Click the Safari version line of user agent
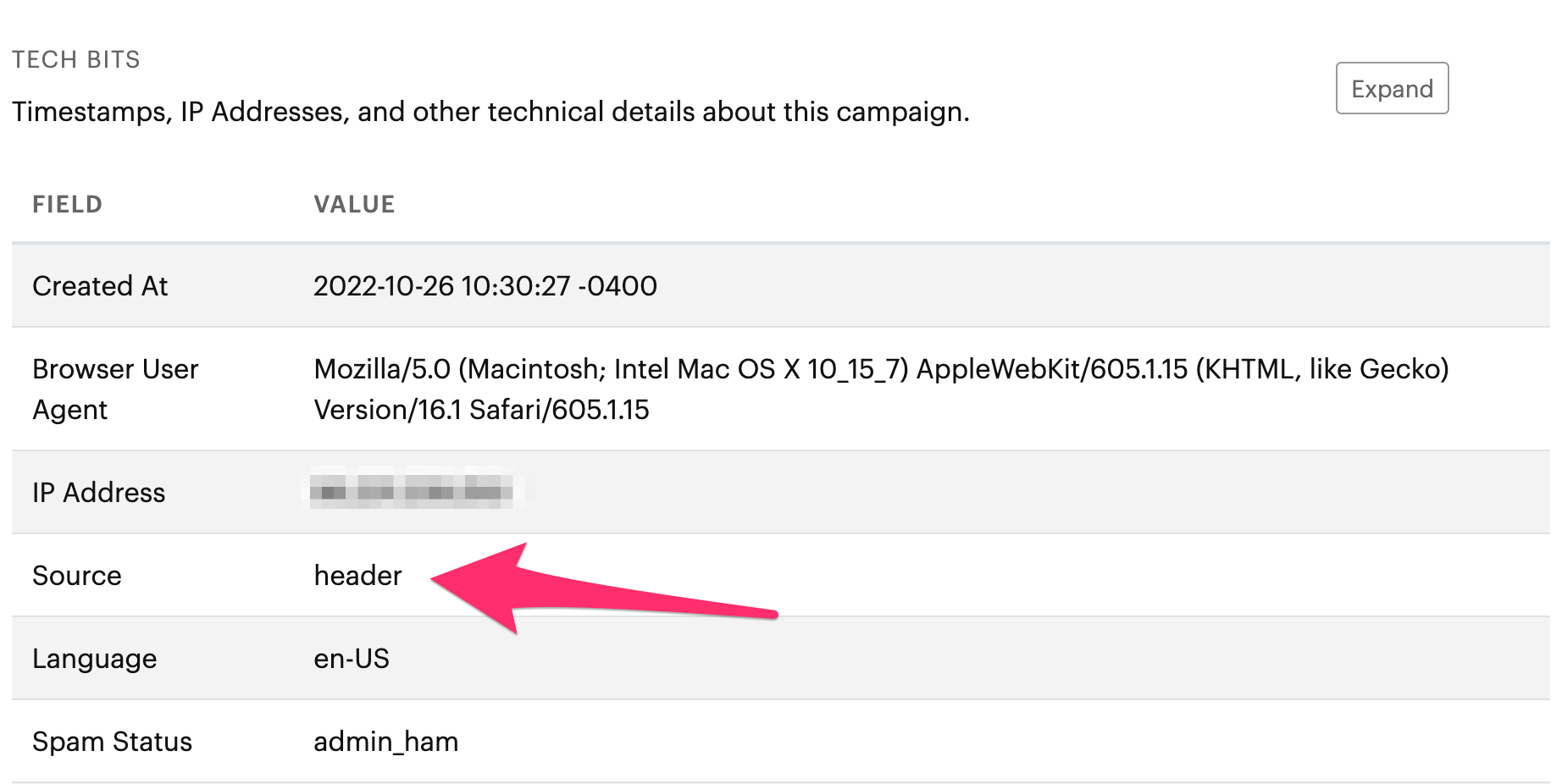The height and width of the screenshot is (784, 1562). (x=481, y=410)
